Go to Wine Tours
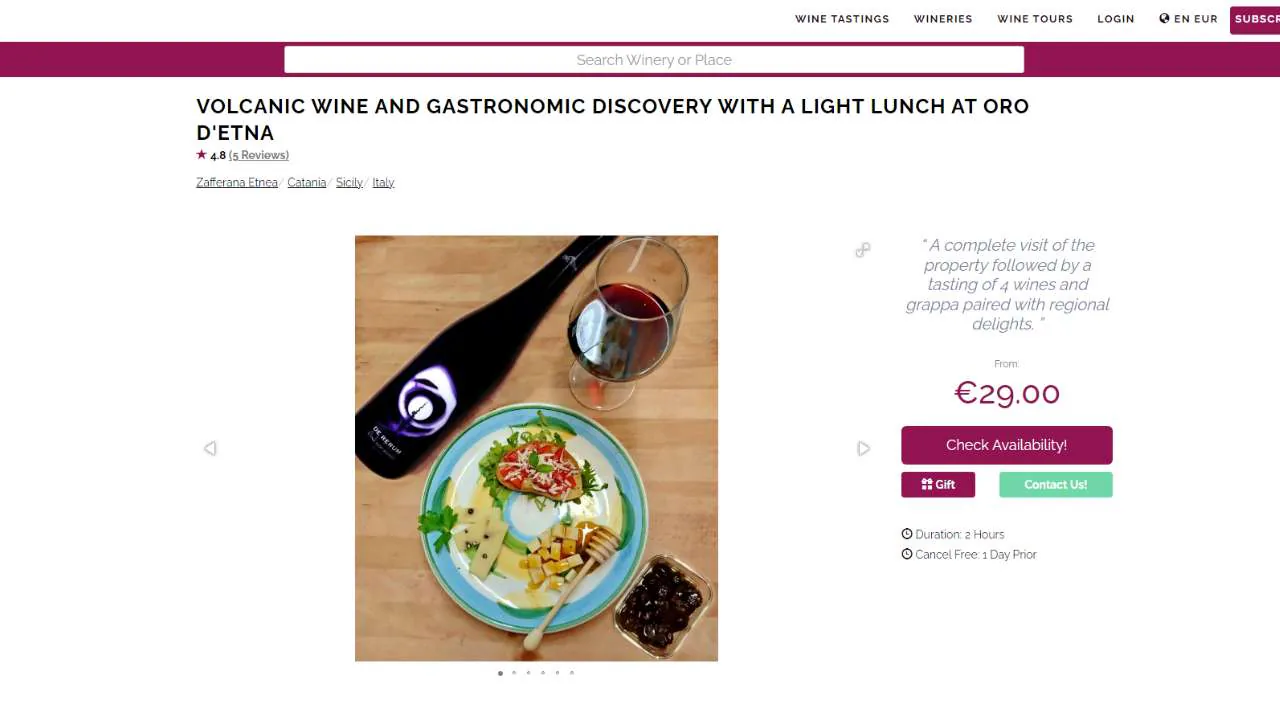Screen dimensions: 1280x720 click(x=1035, y=19)
